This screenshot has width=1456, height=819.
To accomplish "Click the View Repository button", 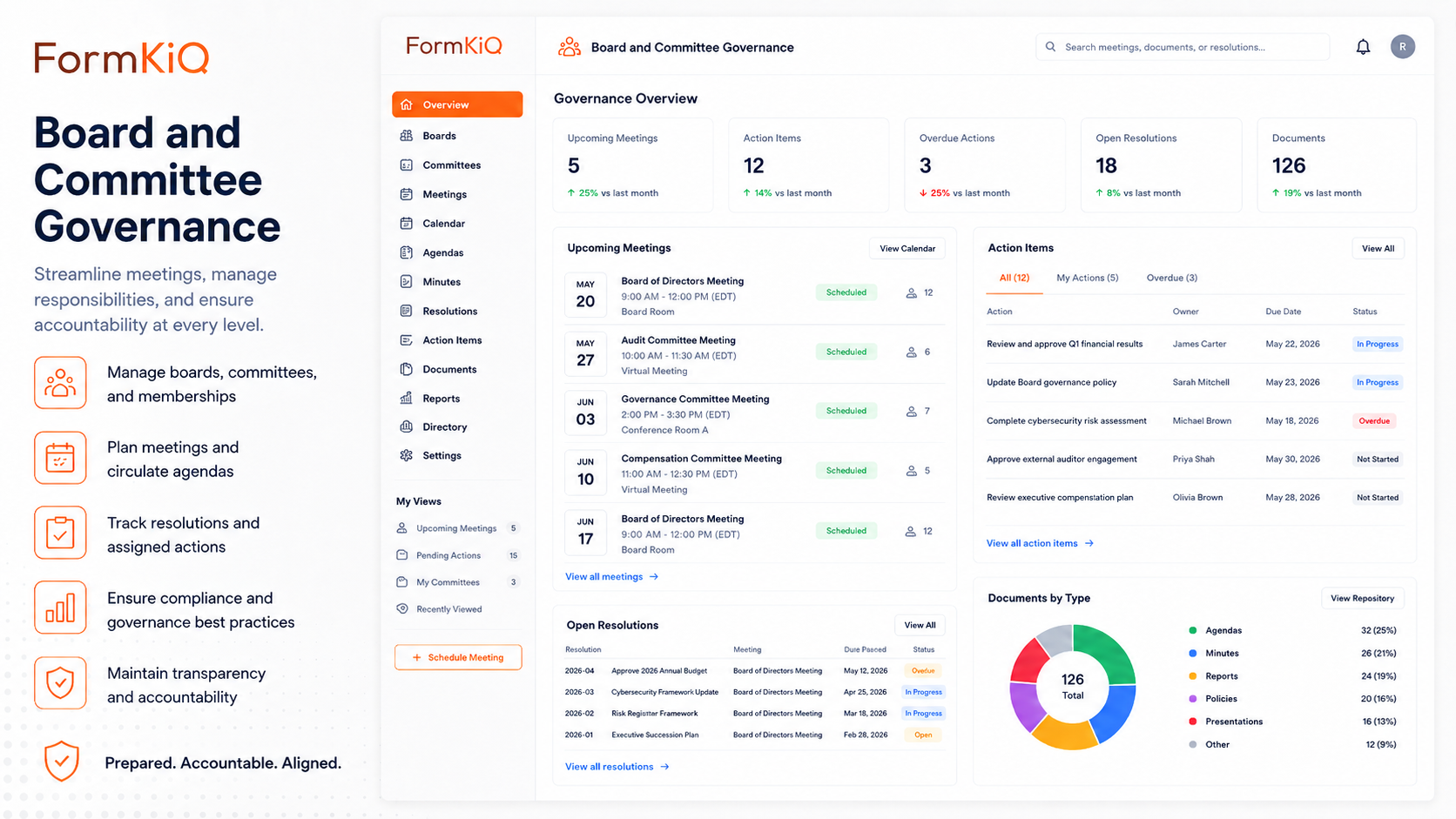I will 1362,598.
